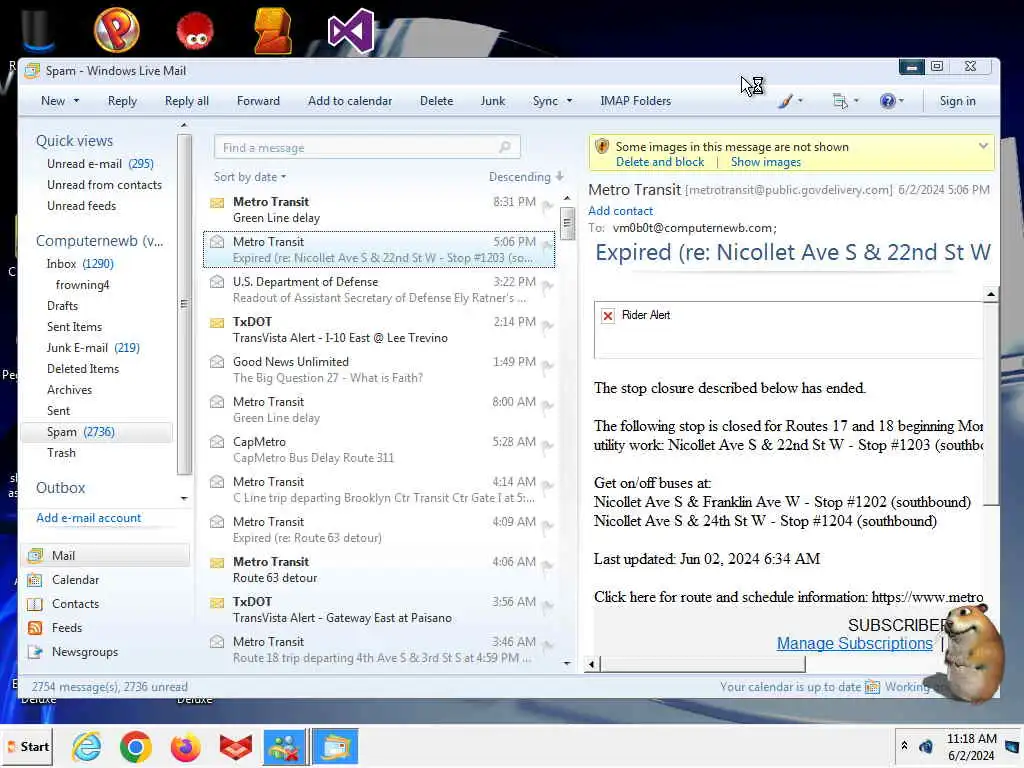Screen dimensions: 1024x768
Task: Open the Menus layout icon in toolbar
Action: [840, 101]
